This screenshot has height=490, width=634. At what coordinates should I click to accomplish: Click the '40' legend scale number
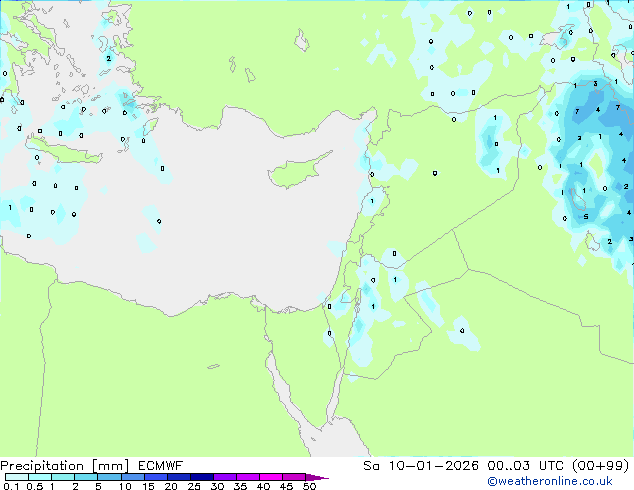click(263, 486)
